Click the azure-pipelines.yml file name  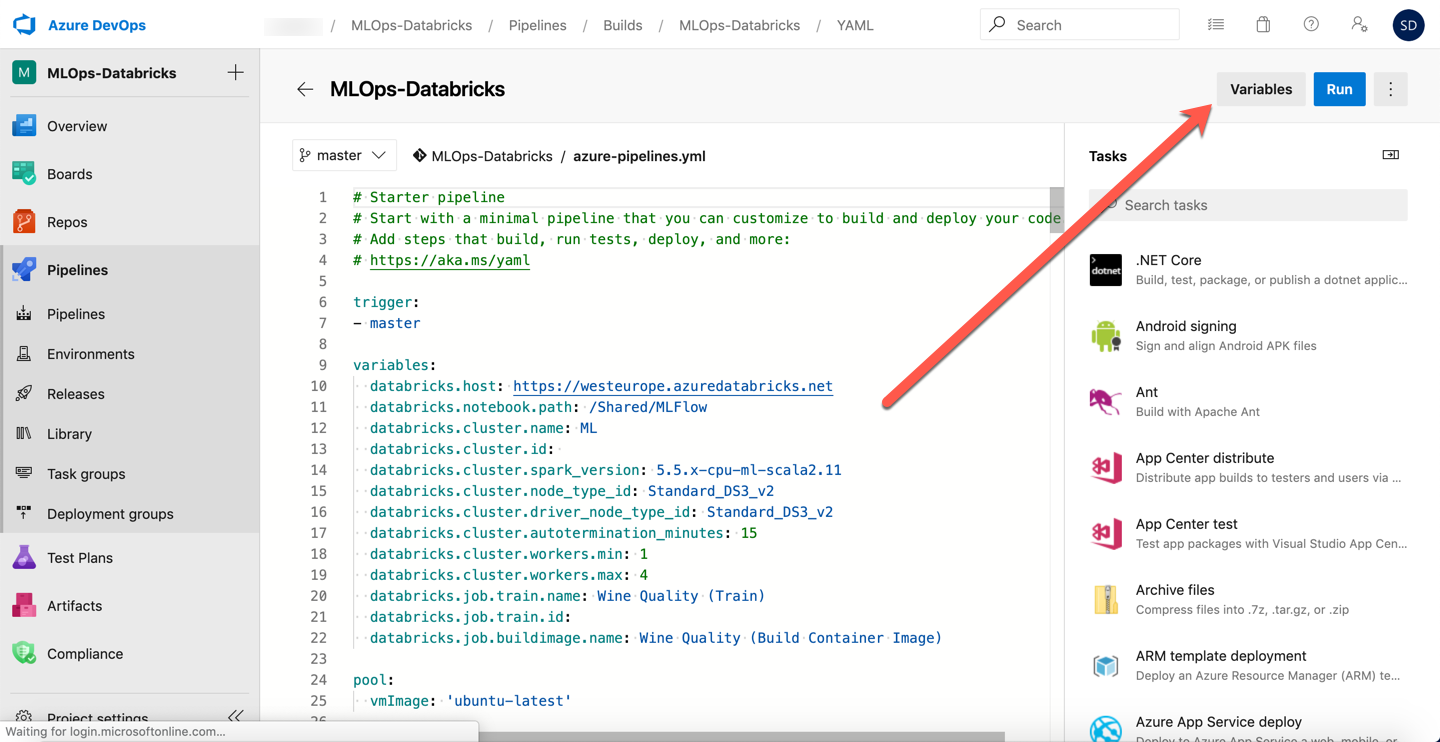point(639,156)
